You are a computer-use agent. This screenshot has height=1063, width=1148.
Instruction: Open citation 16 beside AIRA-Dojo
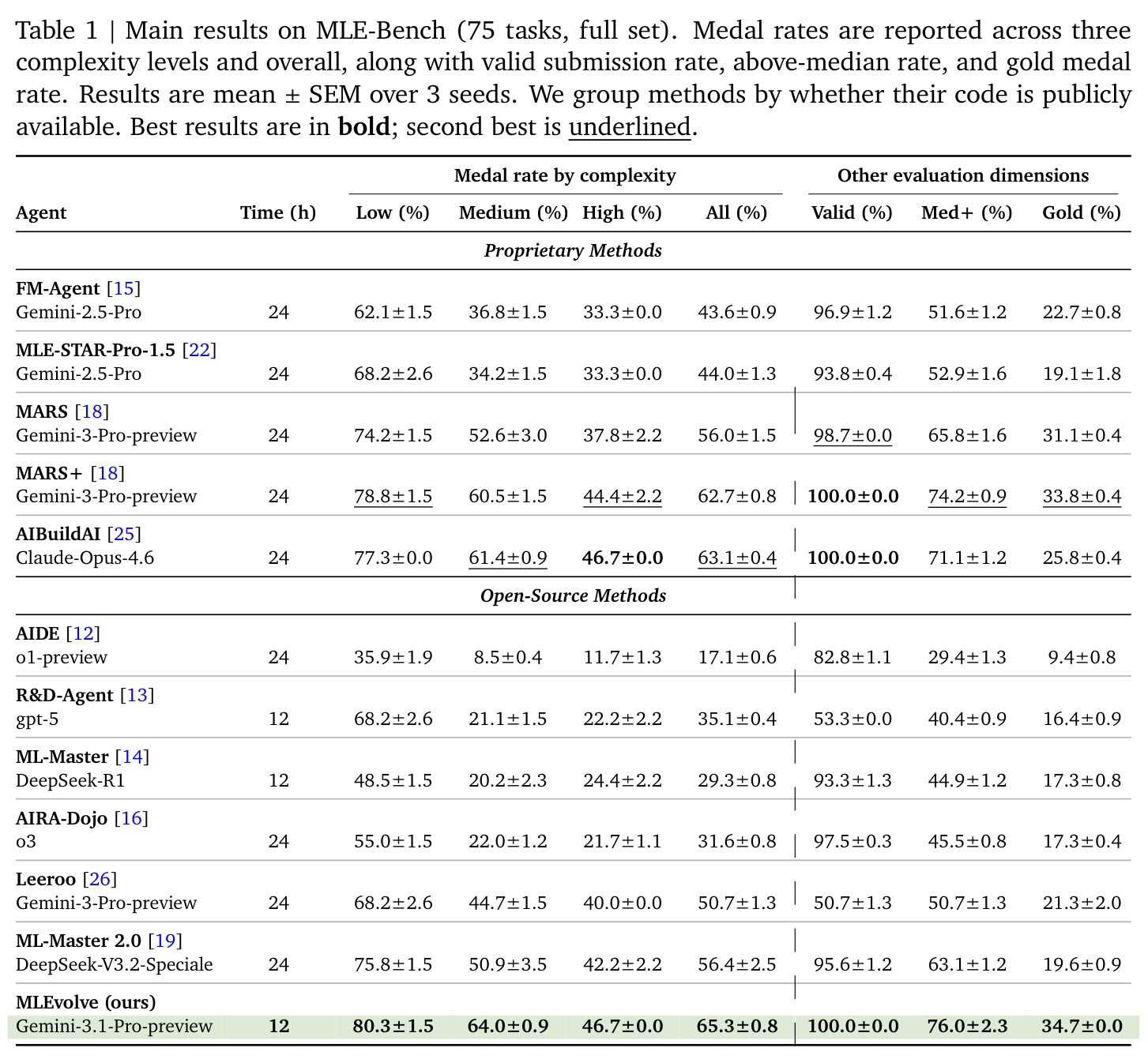[131, 818]
